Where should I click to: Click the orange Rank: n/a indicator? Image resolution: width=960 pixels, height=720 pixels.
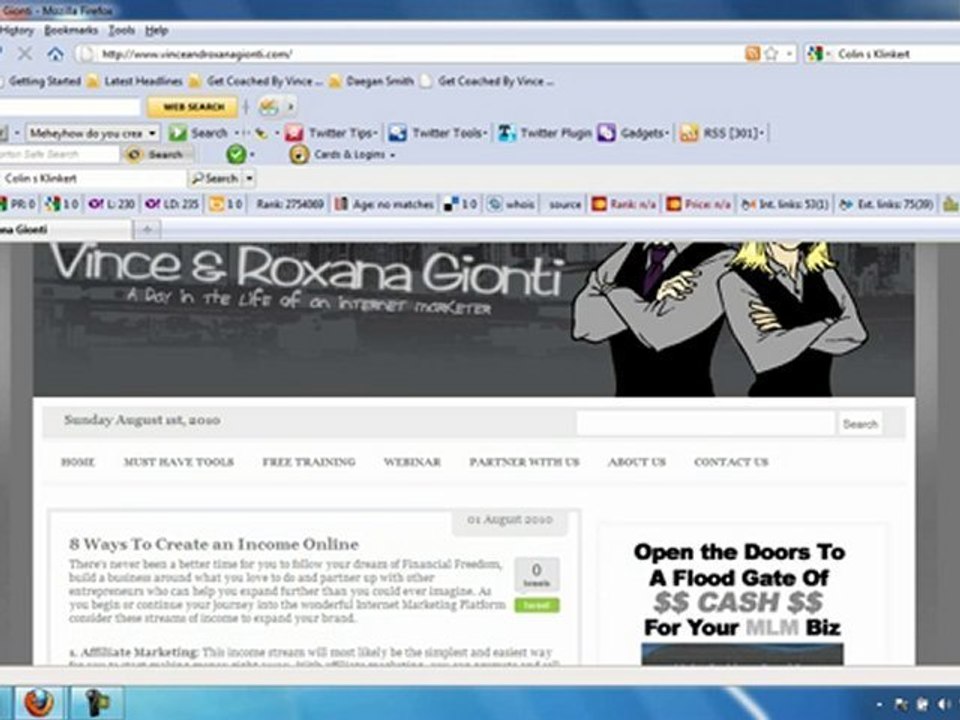tap(624, 204)
